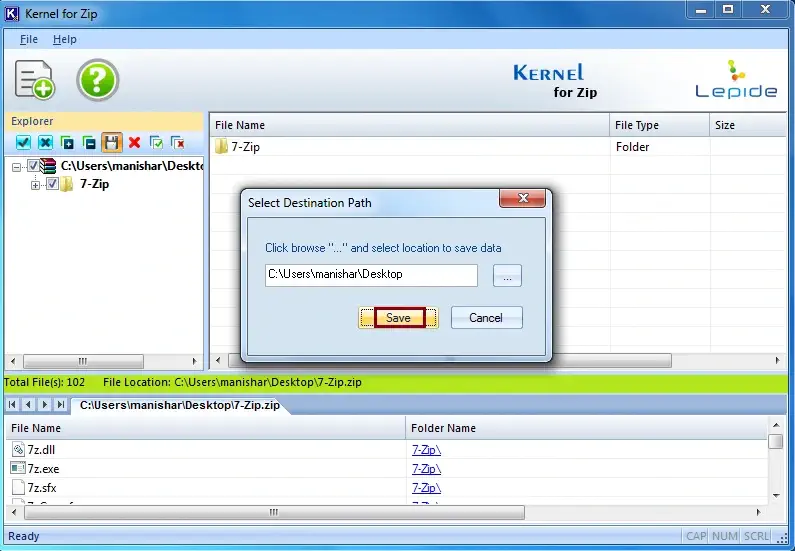Open 7-Zip\ folder link for 7z.sfx

[426, 488]
